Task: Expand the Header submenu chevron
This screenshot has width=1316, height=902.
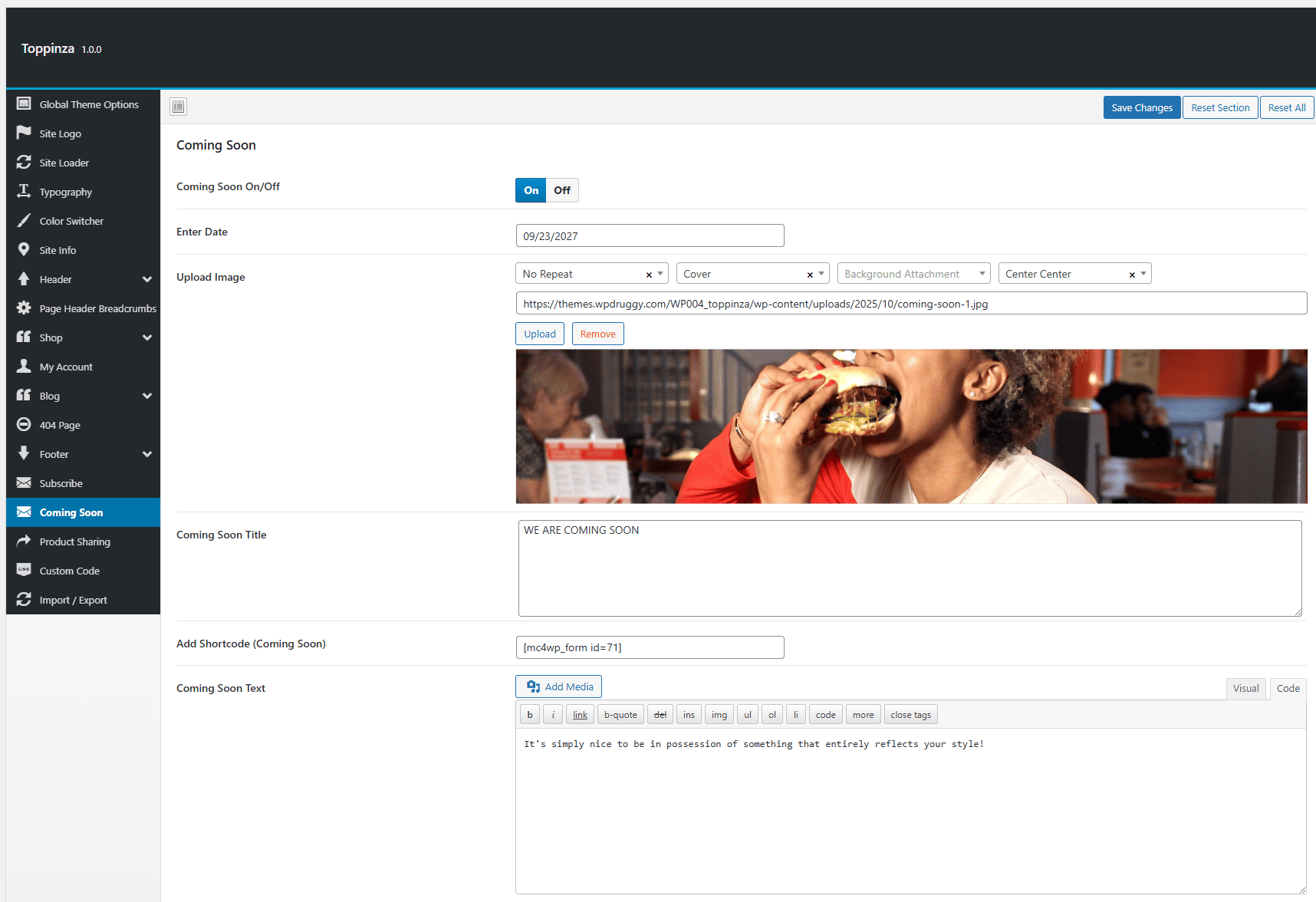Action: pos(147,279)
